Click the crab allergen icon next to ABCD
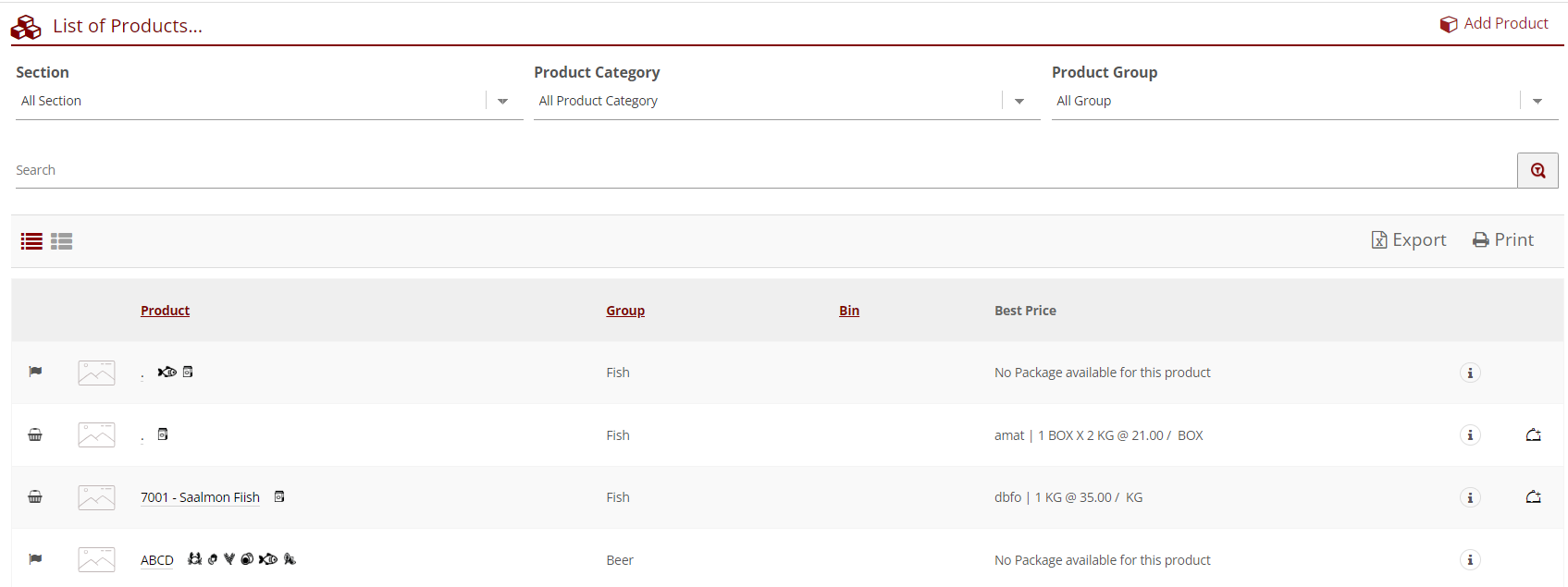 [x=194, y=559]
